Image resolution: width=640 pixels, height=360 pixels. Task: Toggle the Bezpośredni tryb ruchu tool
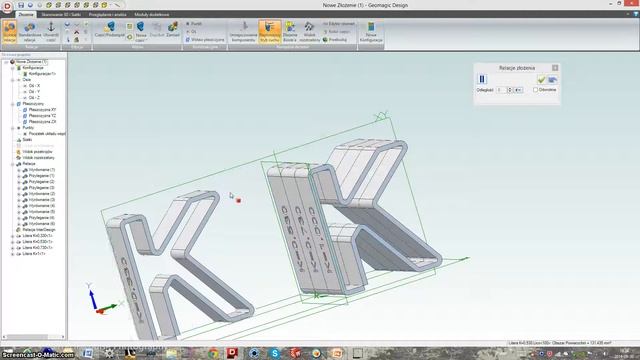[270, 31]
